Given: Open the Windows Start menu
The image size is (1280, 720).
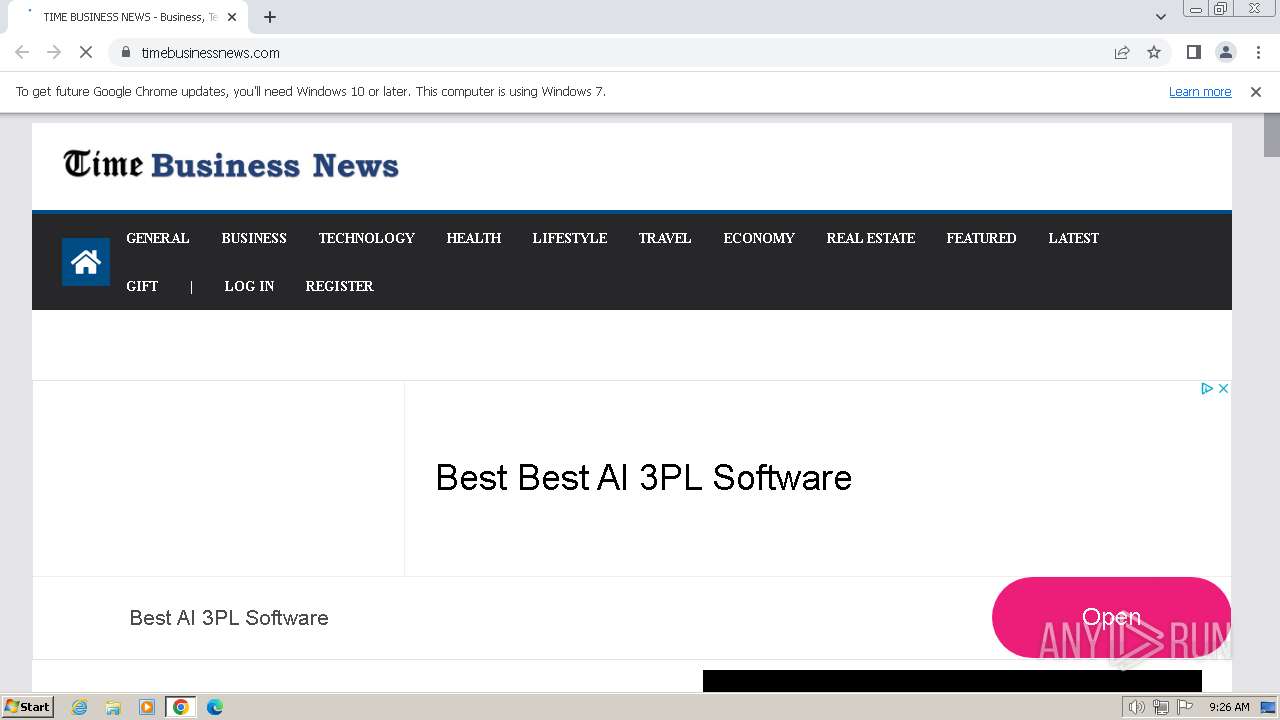Looking at the screenshot, I should coord(27,707).
